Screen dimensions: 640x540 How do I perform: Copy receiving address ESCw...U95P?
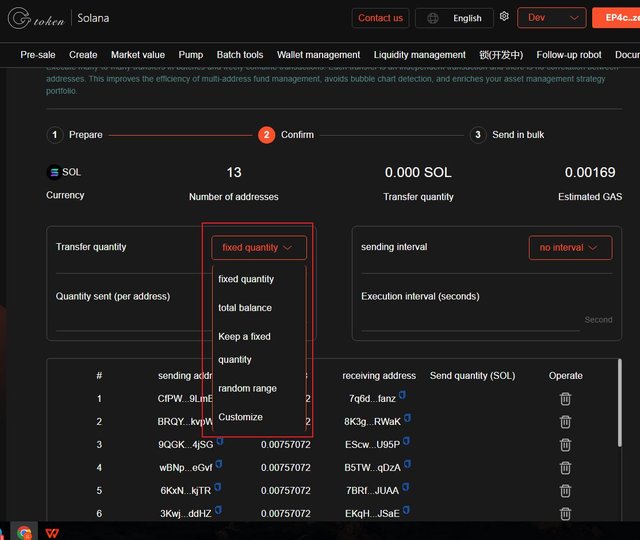click(x=407, y=442)
